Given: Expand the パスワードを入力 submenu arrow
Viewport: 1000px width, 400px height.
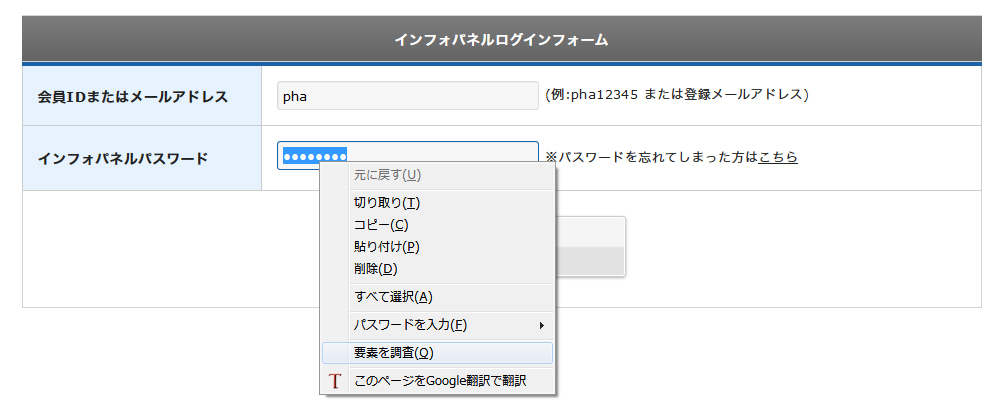Looking at the screenshot, I should [541, 325].
